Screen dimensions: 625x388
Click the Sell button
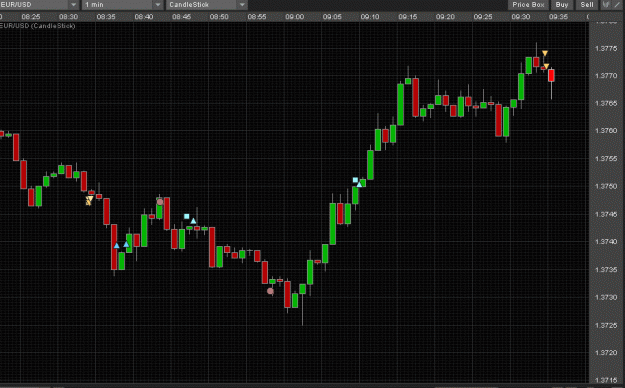click(x=587, y=5)
